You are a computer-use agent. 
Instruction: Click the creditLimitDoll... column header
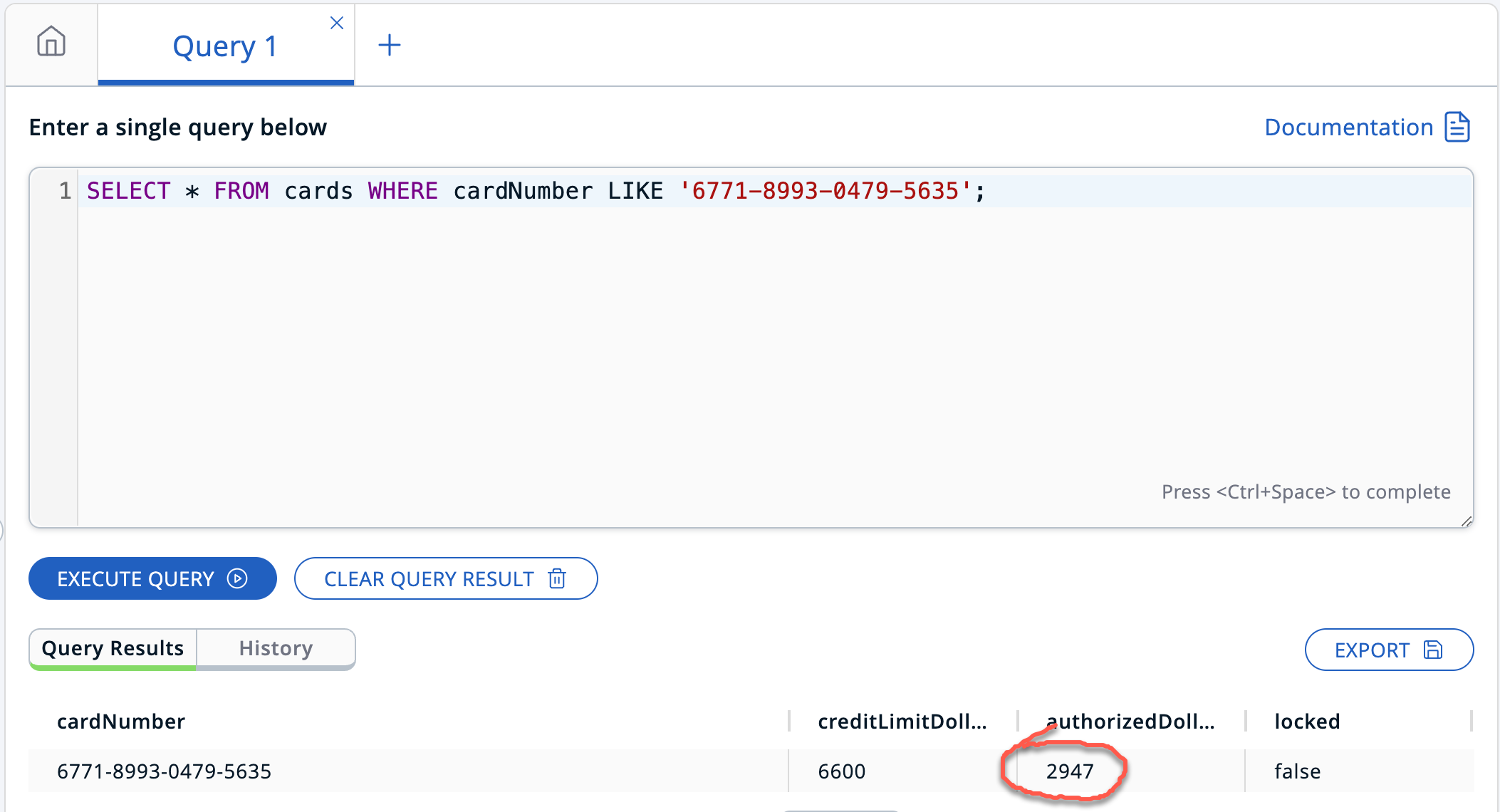pos(902,722)
